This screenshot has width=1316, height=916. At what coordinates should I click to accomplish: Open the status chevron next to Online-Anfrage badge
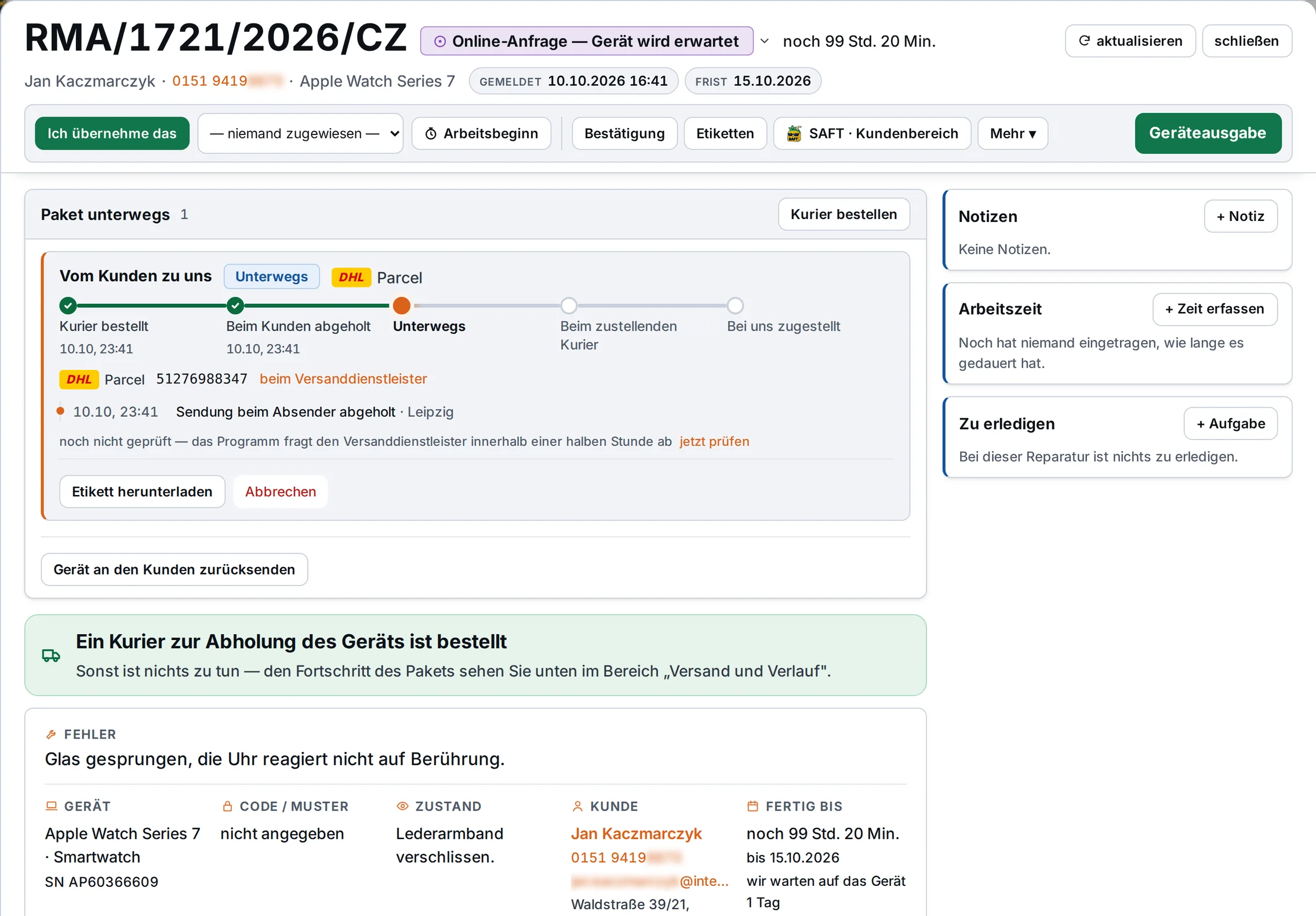click(x=765, y=41)
